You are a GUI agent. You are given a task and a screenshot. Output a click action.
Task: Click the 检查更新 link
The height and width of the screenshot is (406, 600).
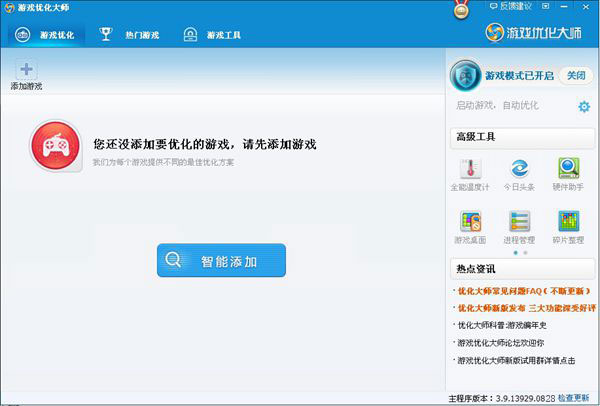pos(574,398)
